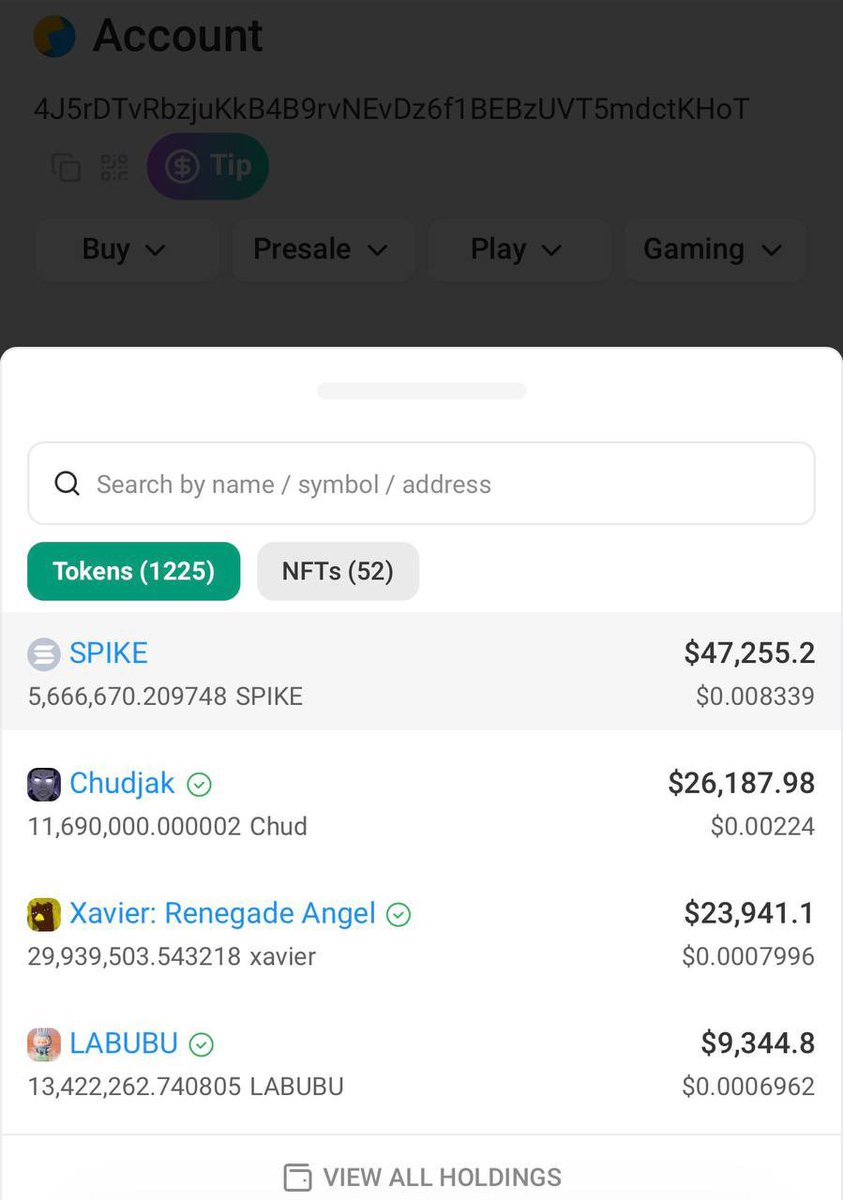The height and width of the screenshot is (1200, 843).
Task: Focus the search by name field
Action: 440,485
